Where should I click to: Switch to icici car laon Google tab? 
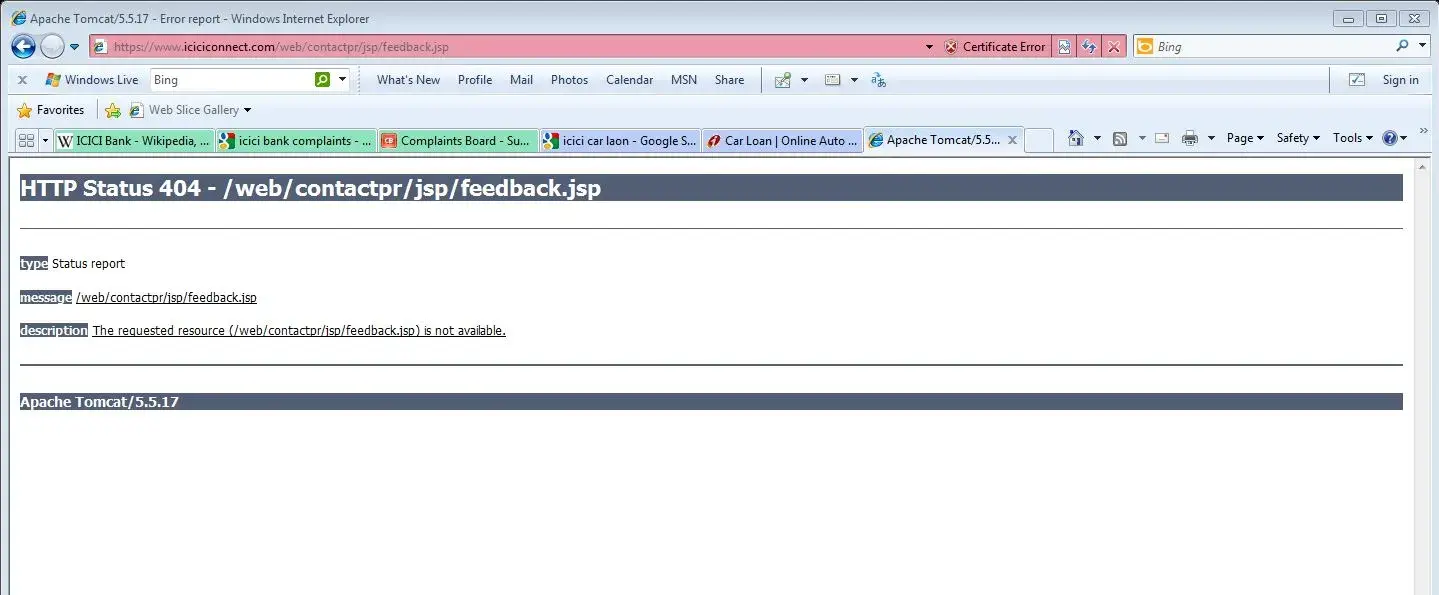click(x=620, y=141)
